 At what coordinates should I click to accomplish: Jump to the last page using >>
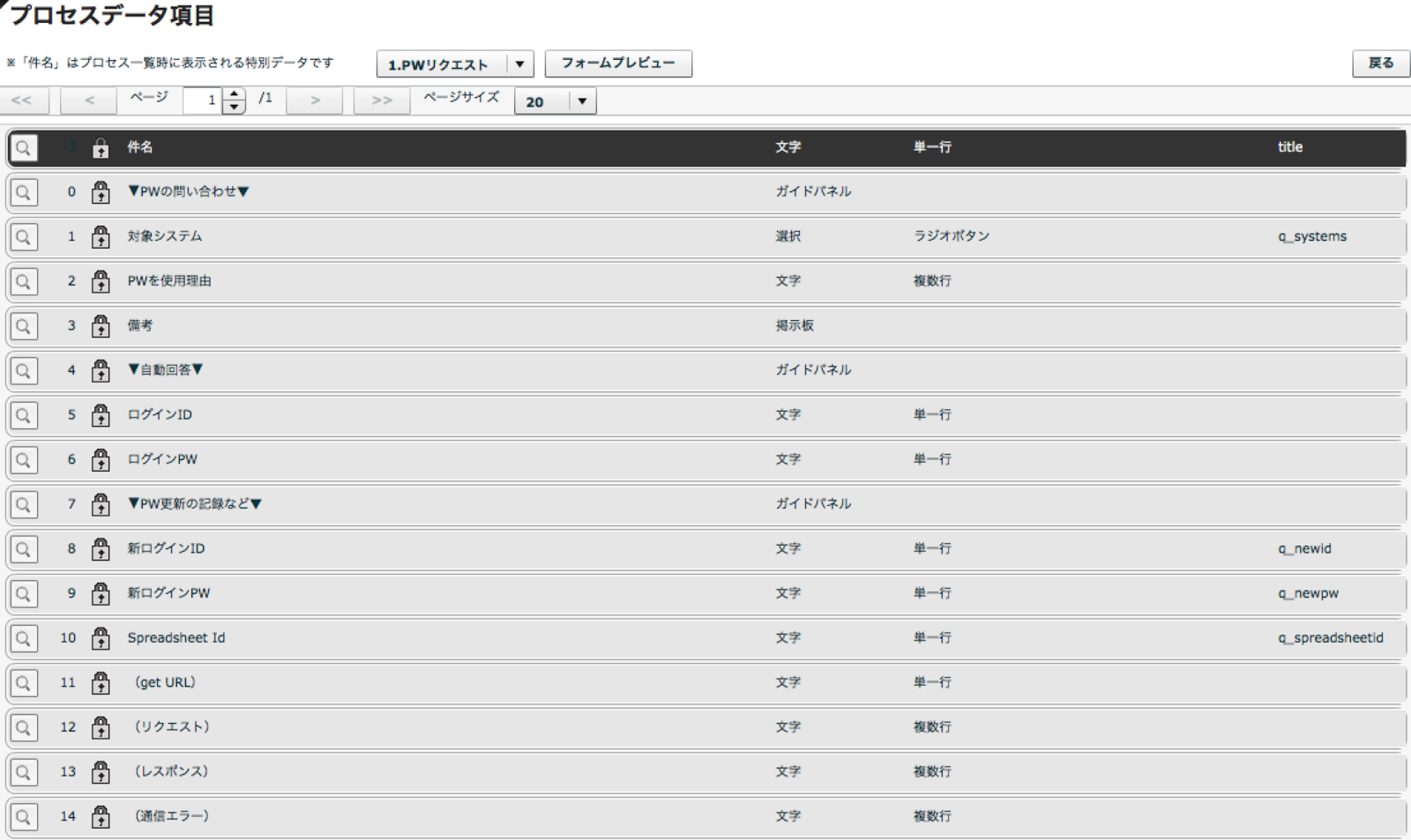tap(381, 100)
